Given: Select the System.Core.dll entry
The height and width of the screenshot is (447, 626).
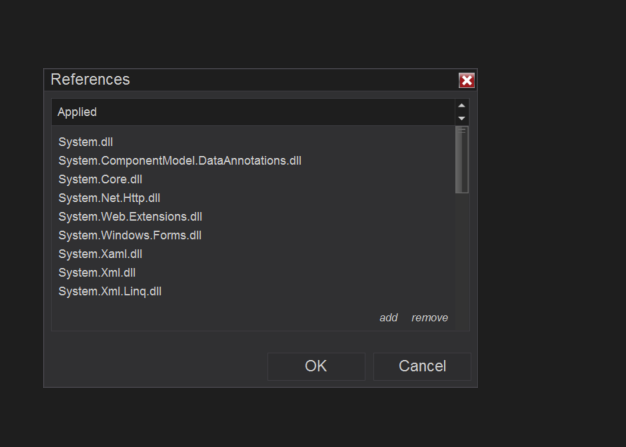Looking at the screenshot, I should pos(100,179).
